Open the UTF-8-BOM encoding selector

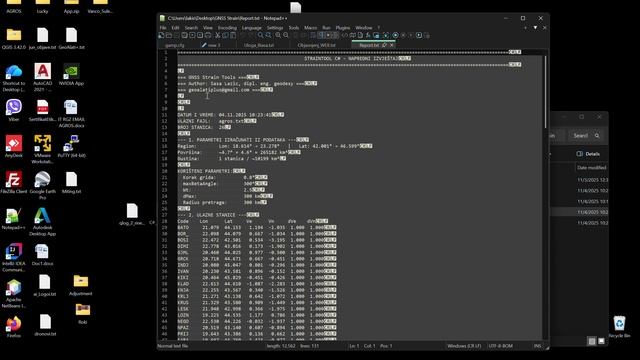pyautogui.click(x=500, y=346)
